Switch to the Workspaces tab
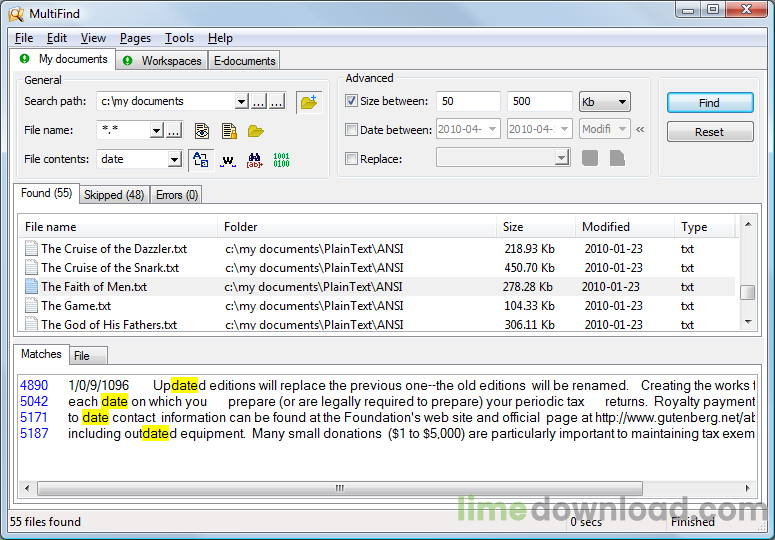Image resolution: width=775 pixels, height=540 pixels. point(162,61)
